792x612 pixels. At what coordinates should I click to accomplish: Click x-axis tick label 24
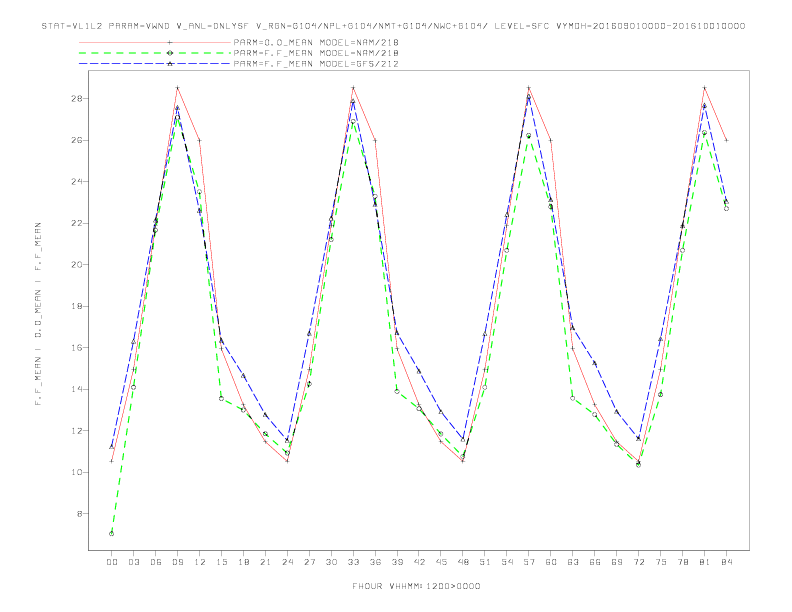click(x=287, y=562)
